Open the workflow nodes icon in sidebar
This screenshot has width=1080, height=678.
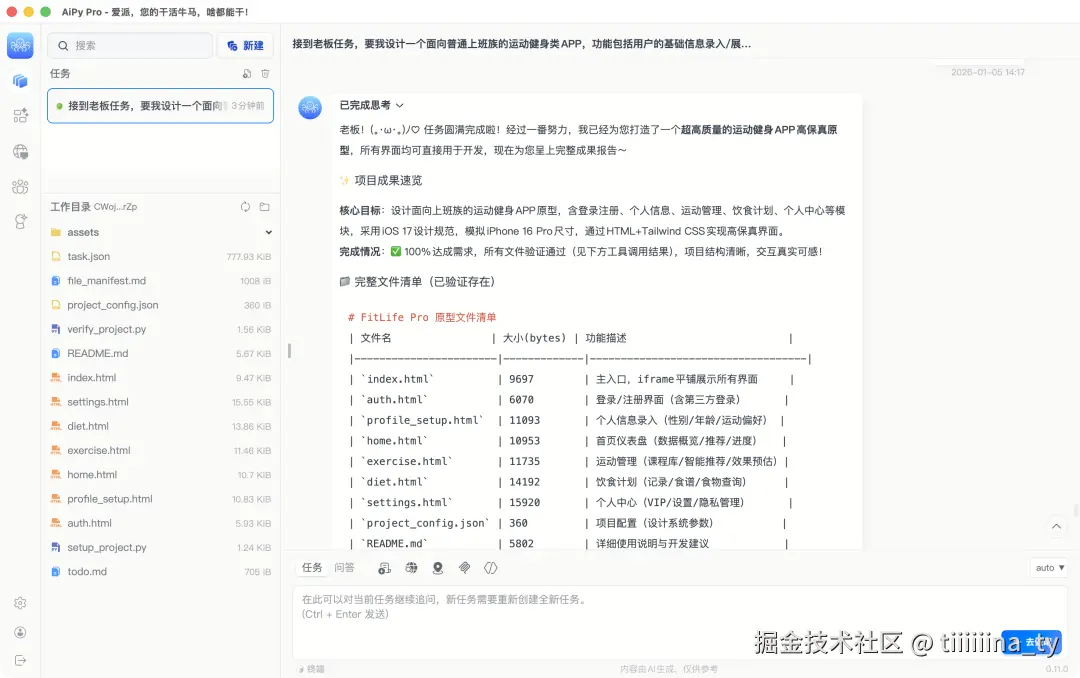(x=20, y=115)
